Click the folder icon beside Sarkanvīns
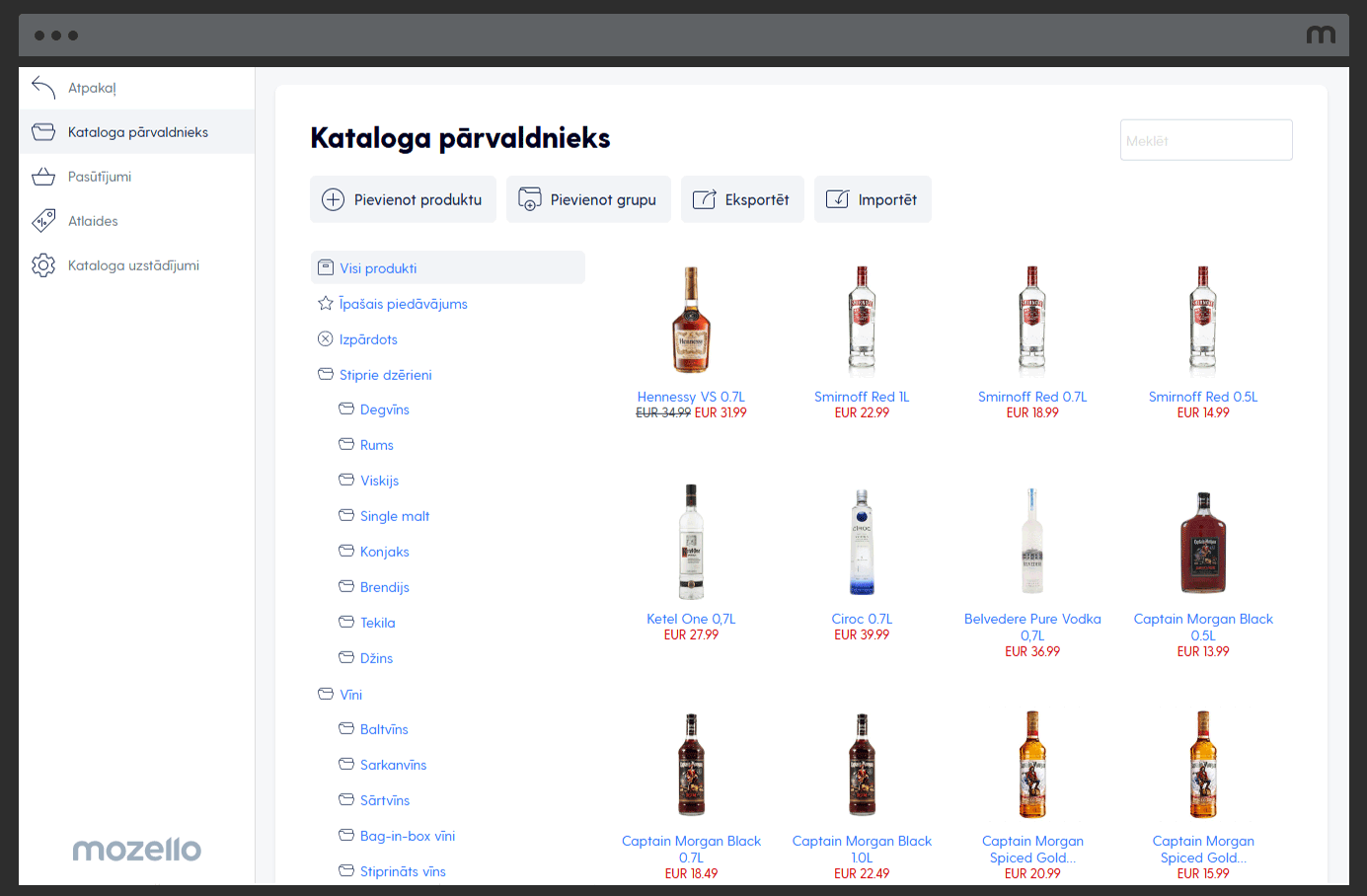This screenshot has width=1367, height=896. coord(346,765)
